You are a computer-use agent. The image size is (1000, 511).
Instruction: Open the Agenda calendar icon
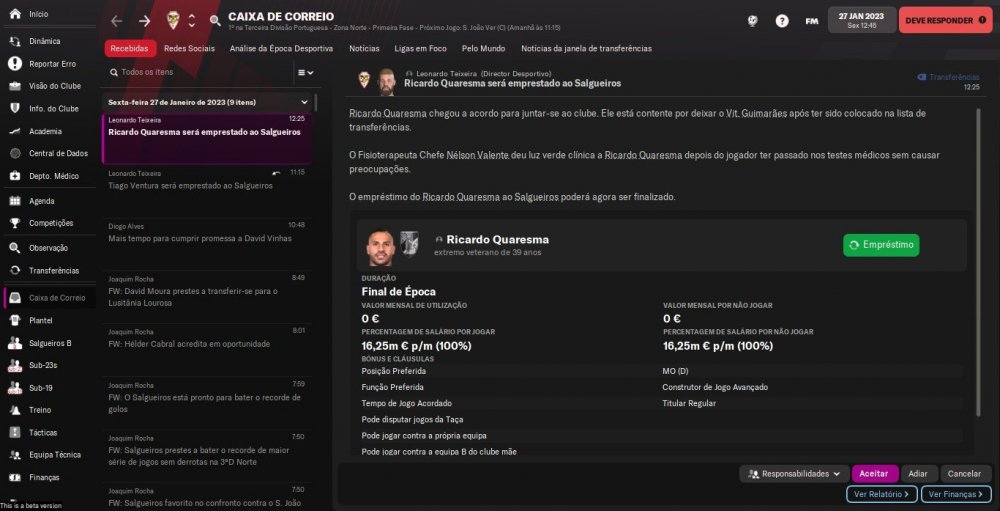[x=15, y=201]
